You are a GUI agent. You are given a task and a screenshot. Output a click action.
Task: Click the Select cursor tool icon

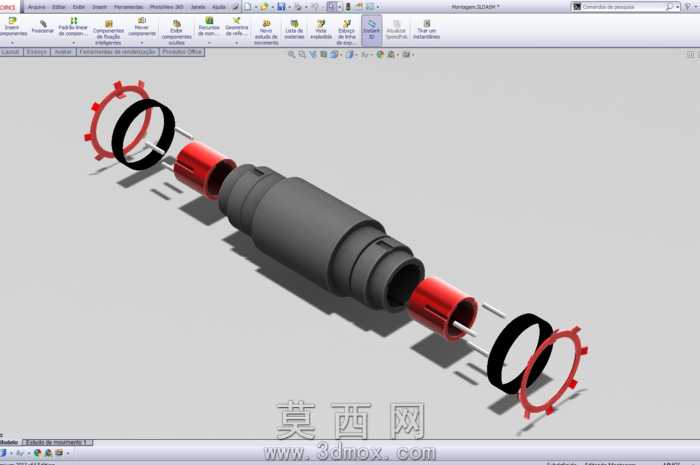(x=332, y=7)
